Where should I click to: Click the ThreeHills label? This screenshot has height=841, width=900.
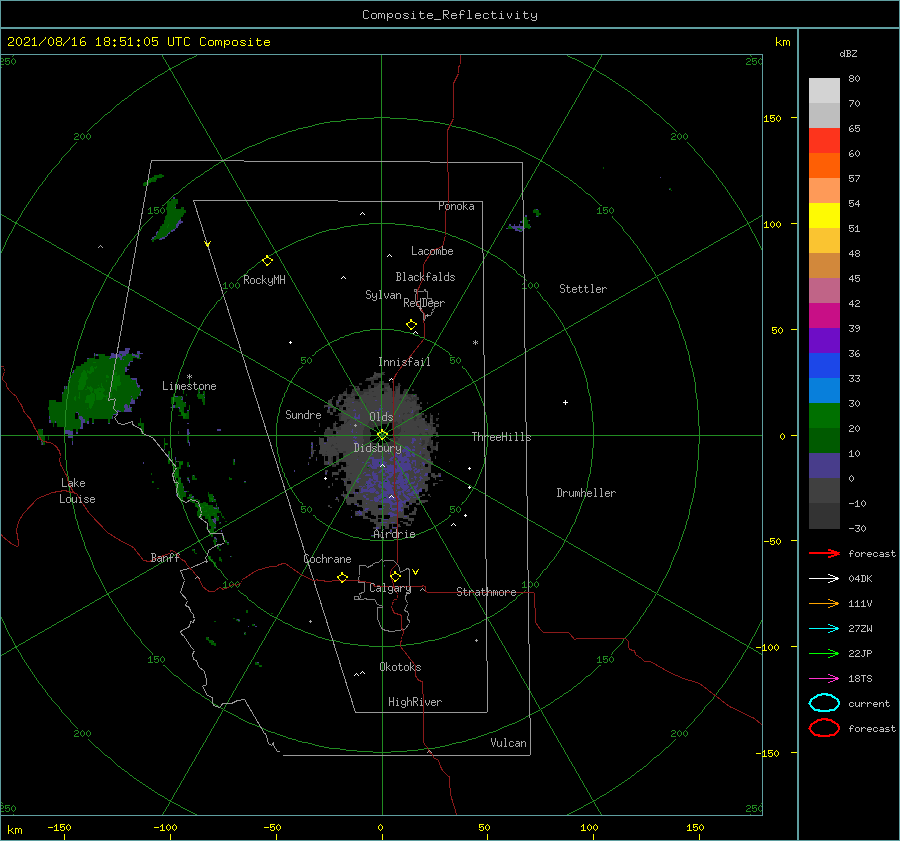pyautogui.click(x=502, y=437)
